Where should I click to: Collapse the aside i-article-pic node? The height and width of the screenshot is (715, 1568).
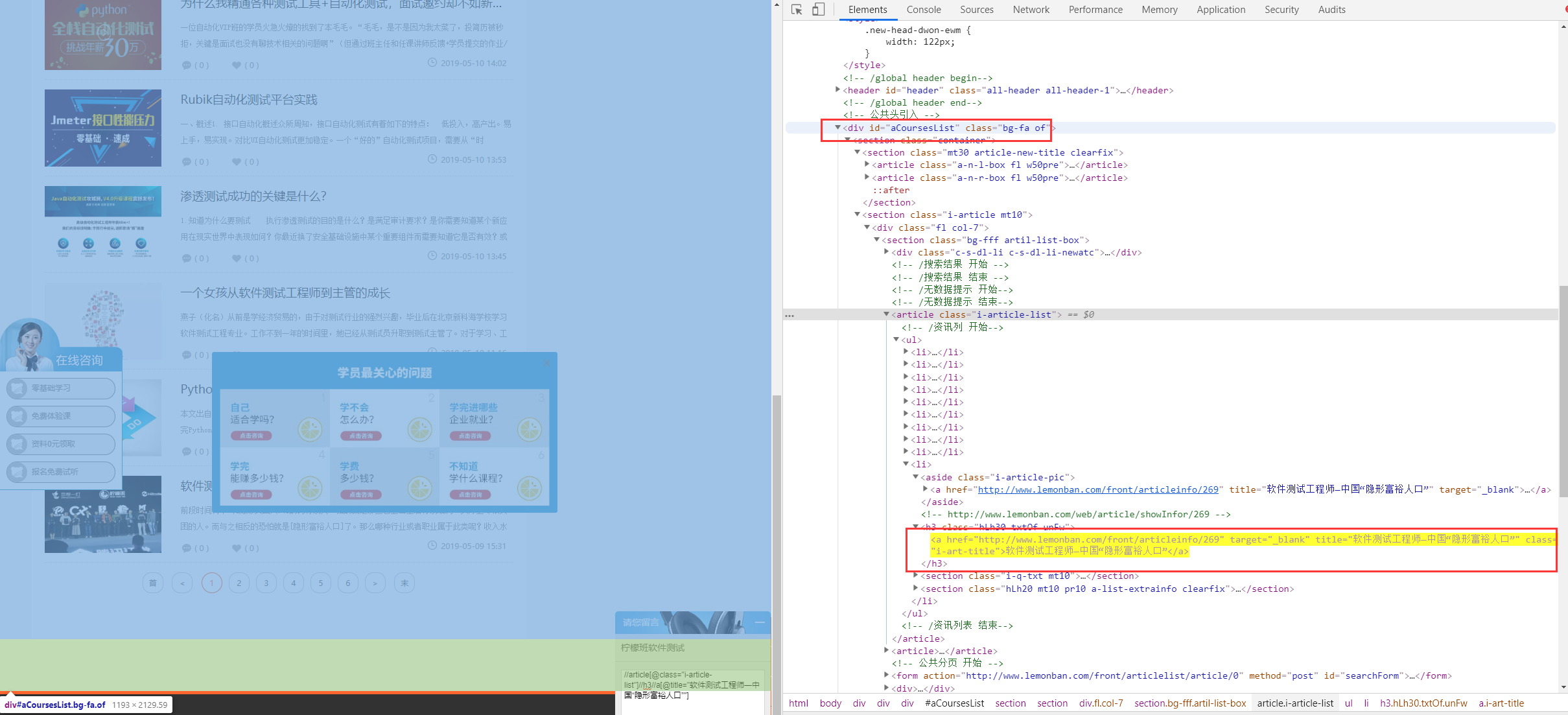[x=915, y=477]
